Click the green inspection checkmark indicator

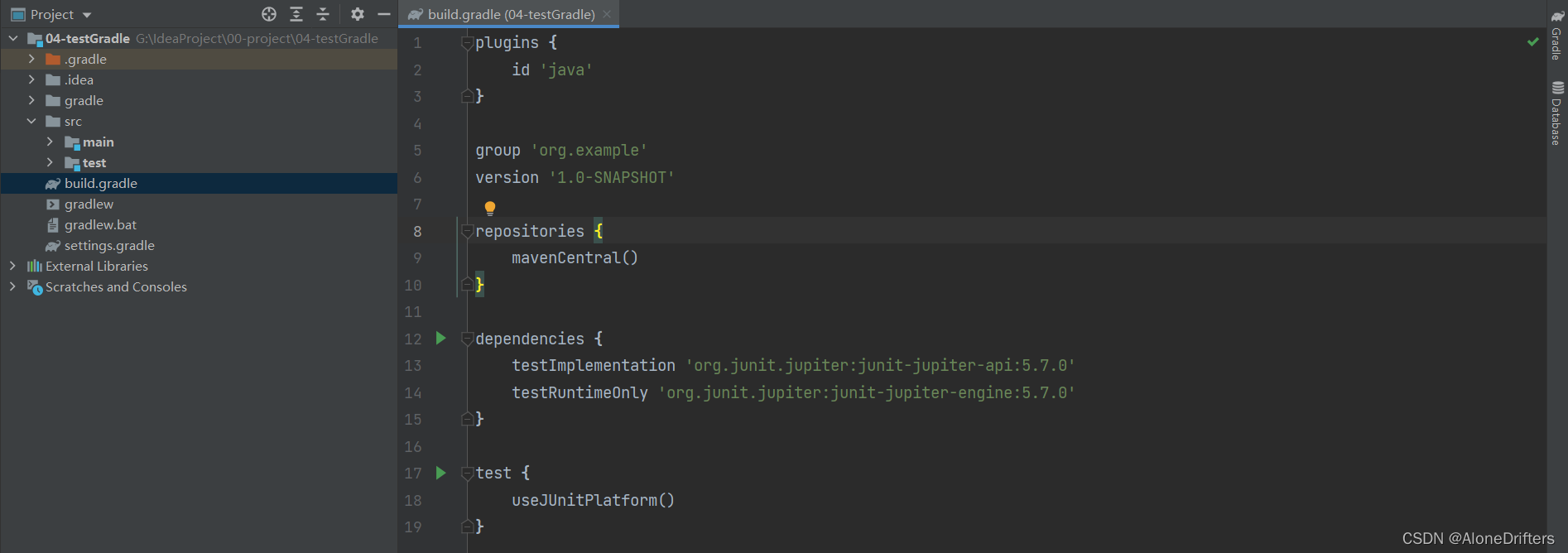click(1532, 41)
